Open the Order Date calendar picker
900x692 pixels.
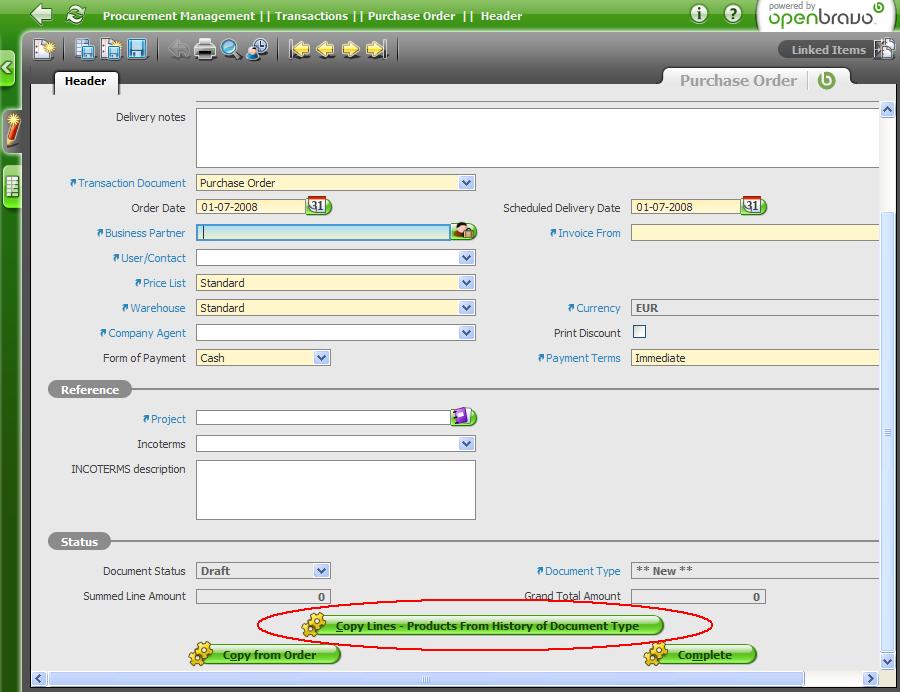319,207
